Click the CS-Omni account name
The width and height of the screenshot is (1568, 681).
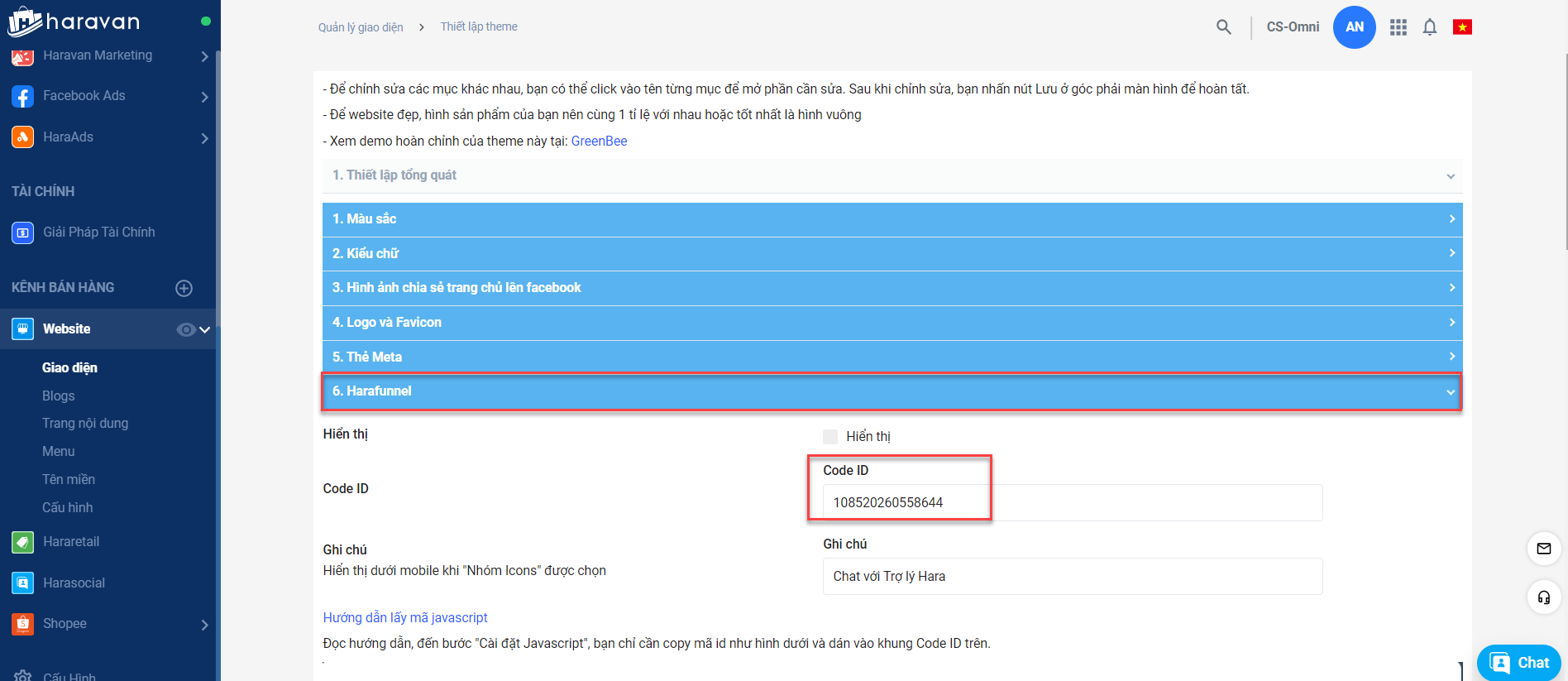point(1293,27)
